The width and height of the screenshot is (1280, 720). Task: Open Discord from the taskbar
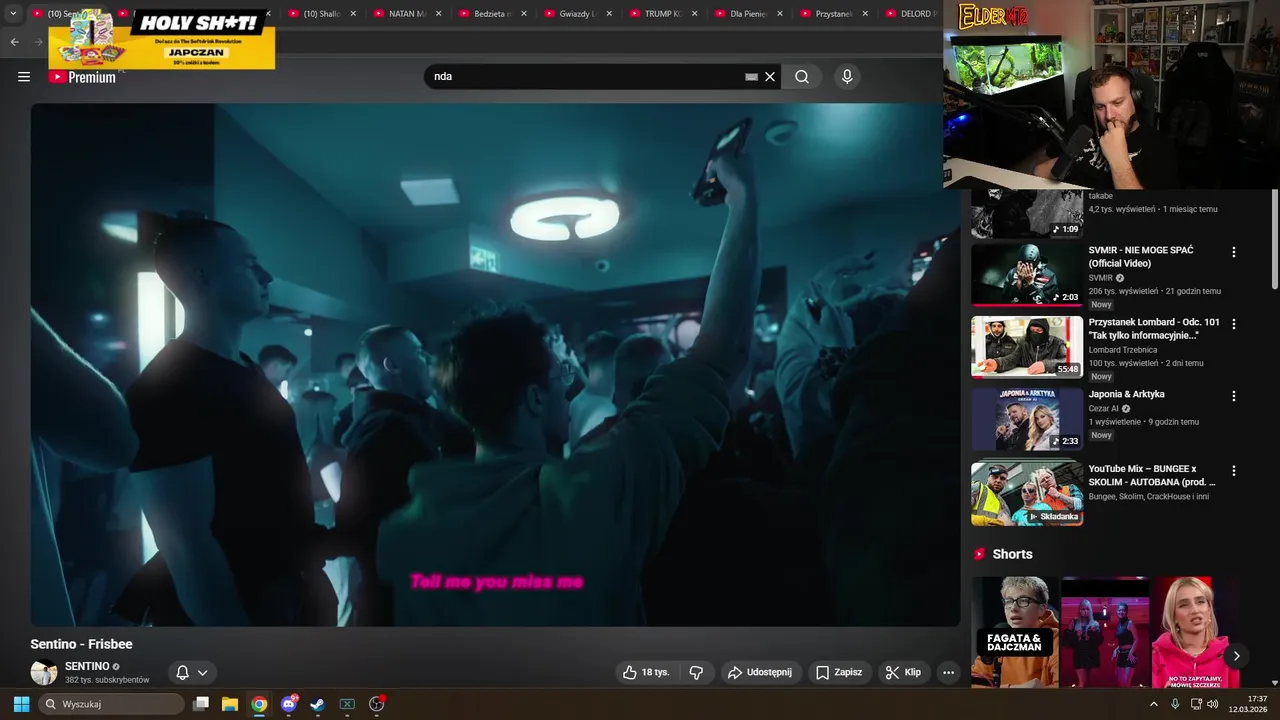point(289,704)
